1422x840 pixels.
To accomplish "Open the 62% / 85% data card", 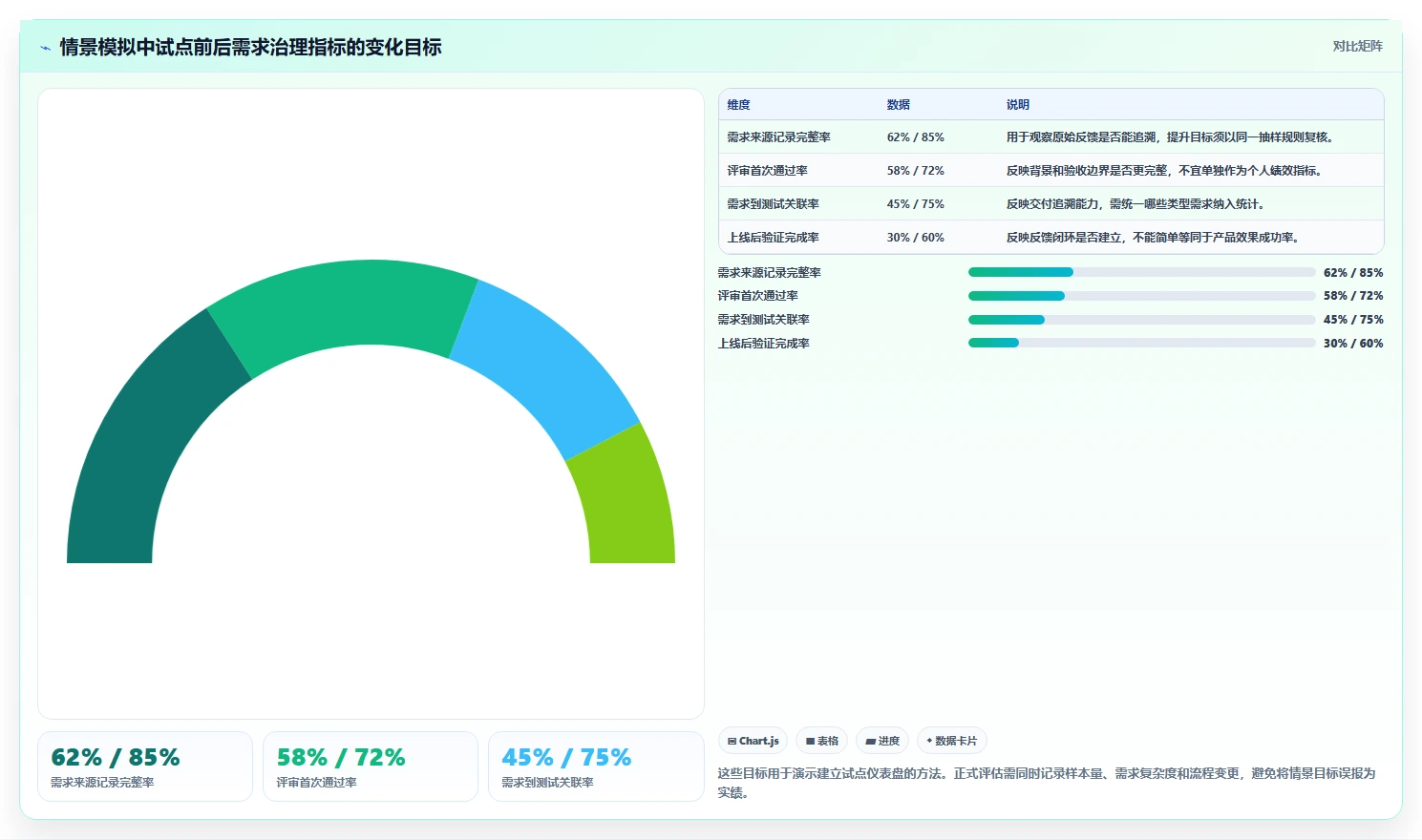I will [145, 766].
